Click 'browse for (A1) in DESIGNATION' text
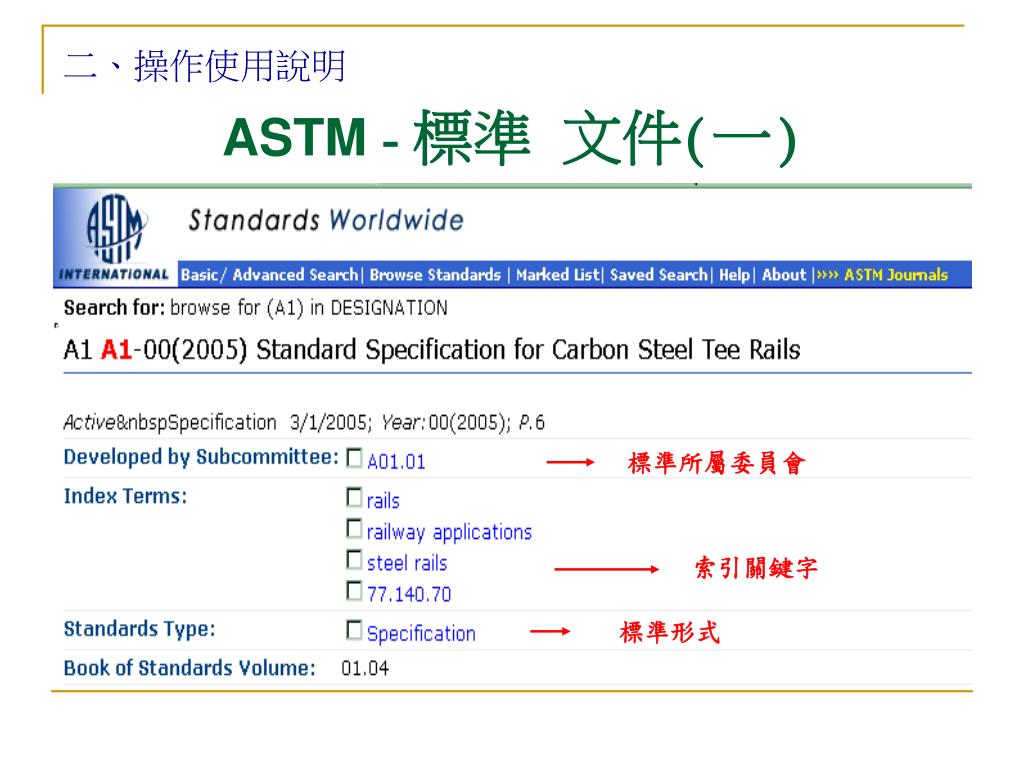 click(x=309, y=308)
